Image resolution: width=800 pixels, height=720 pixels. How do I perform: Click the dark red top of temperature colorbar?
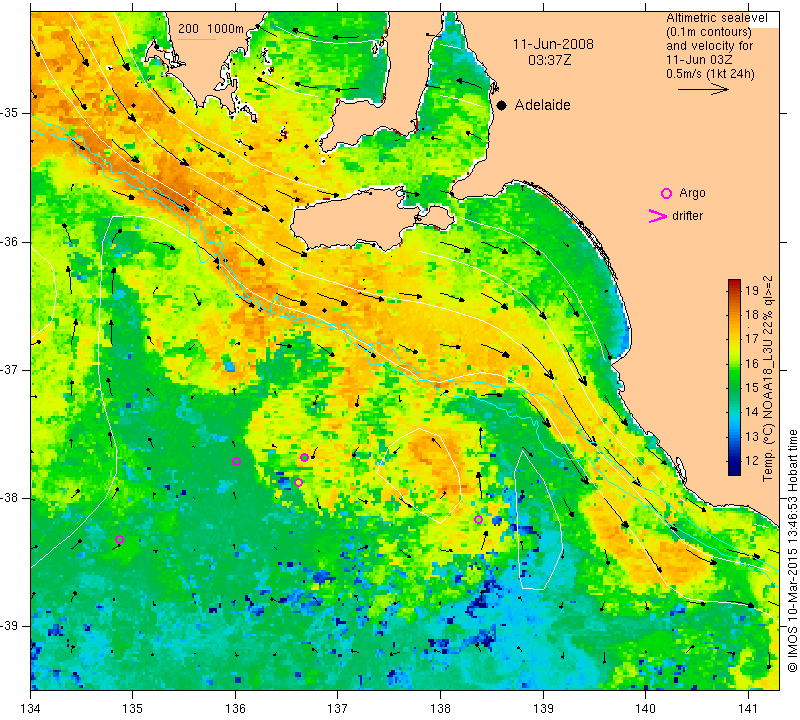734,283
